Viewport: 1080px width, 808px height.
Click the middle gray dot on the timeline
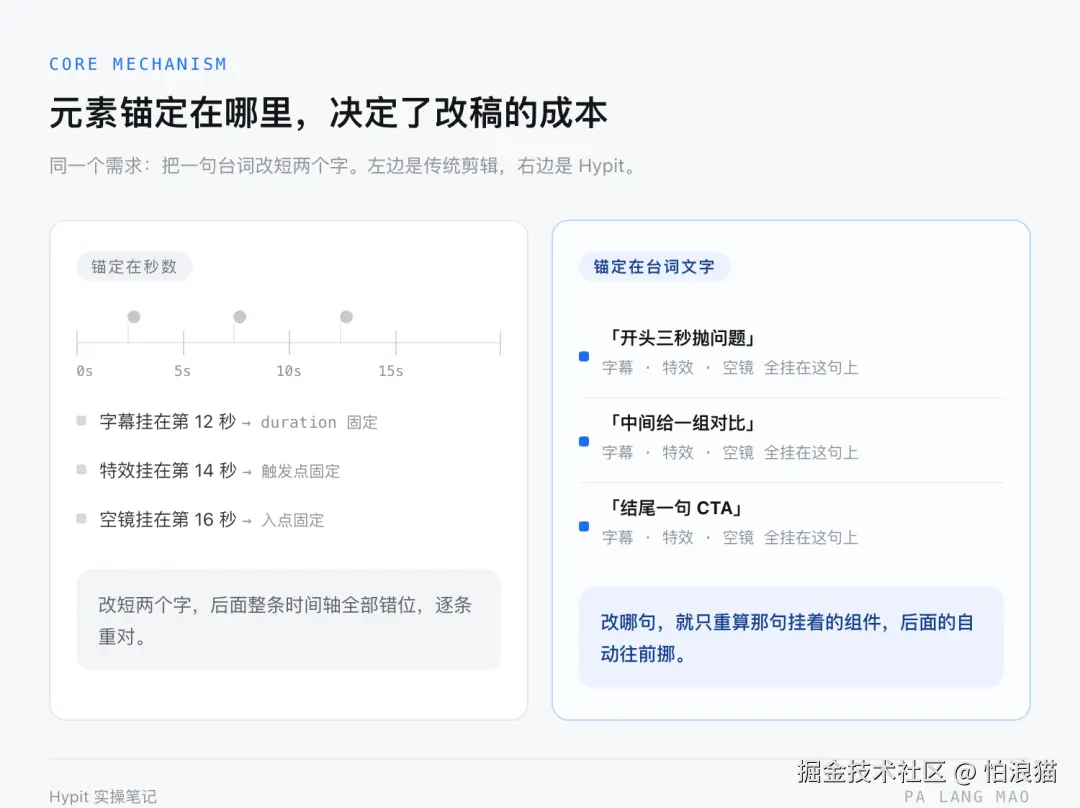pos(240,317)
